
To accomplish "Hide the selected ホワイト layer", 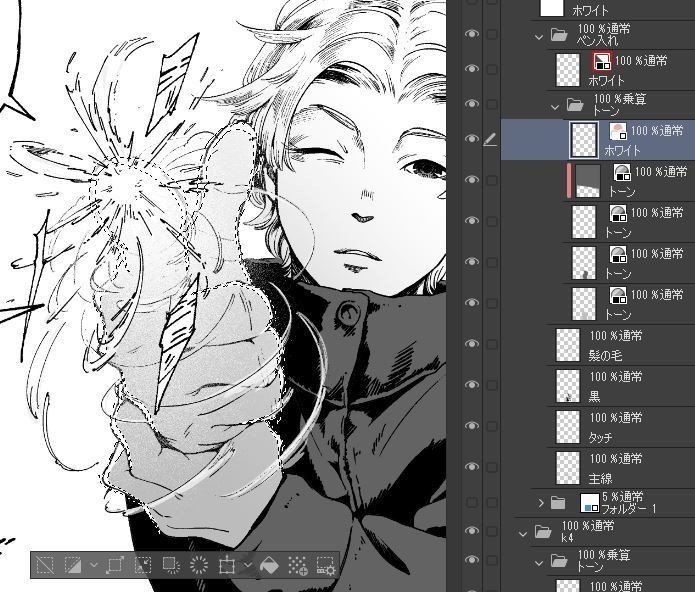I will (x=472, y=139).
